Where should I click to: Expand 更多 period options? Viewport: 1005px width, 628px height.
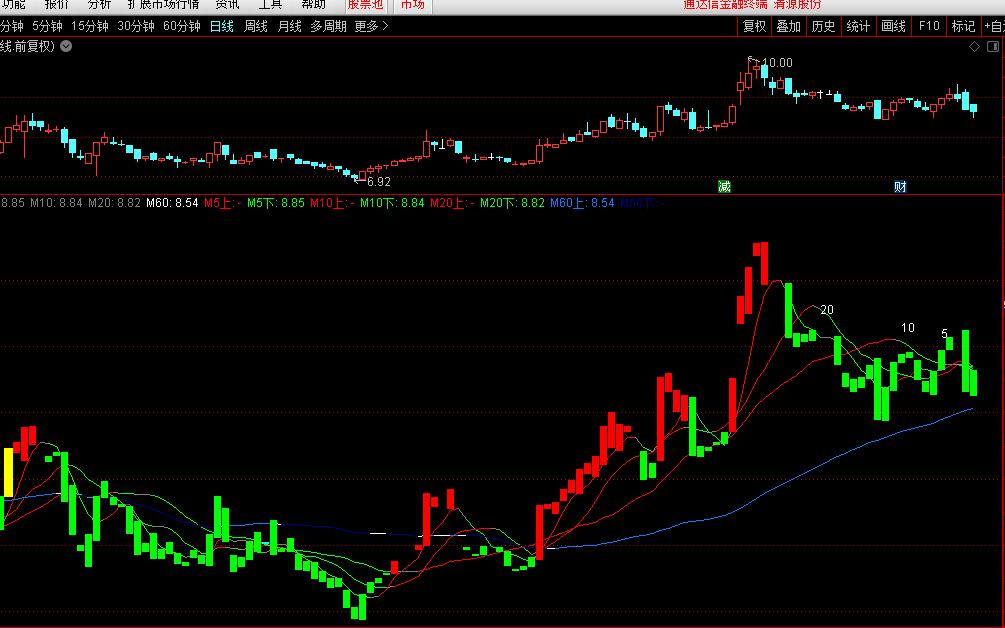[371, 26]
